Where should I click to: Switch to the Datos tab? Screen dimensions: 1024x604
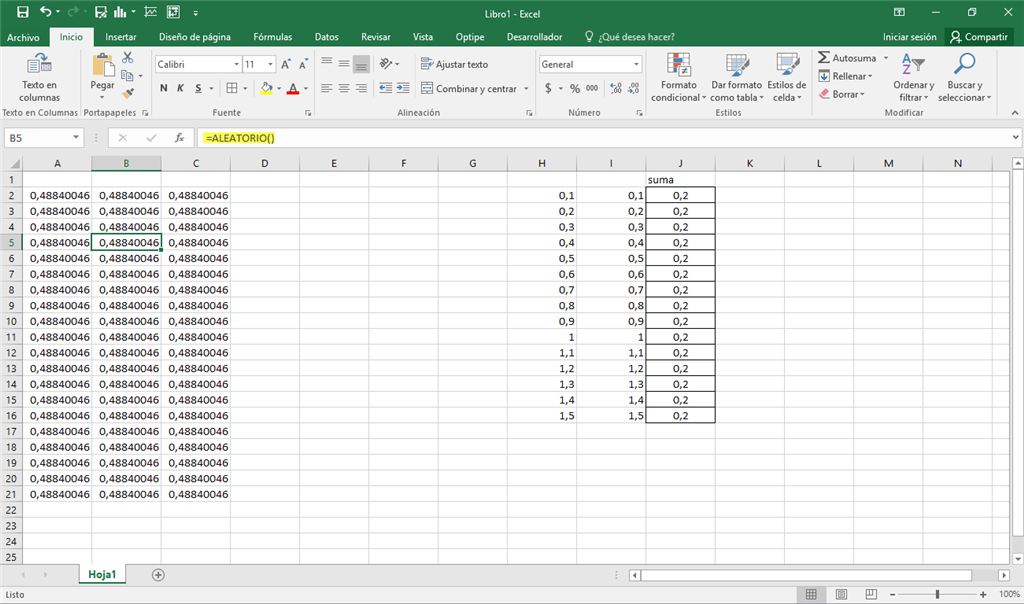(327, 37)
